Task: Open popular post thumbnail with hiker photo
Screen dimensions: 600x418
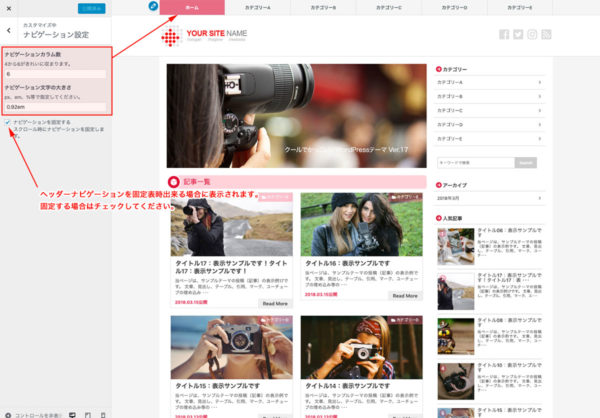Action: click(x=456, y=292)
